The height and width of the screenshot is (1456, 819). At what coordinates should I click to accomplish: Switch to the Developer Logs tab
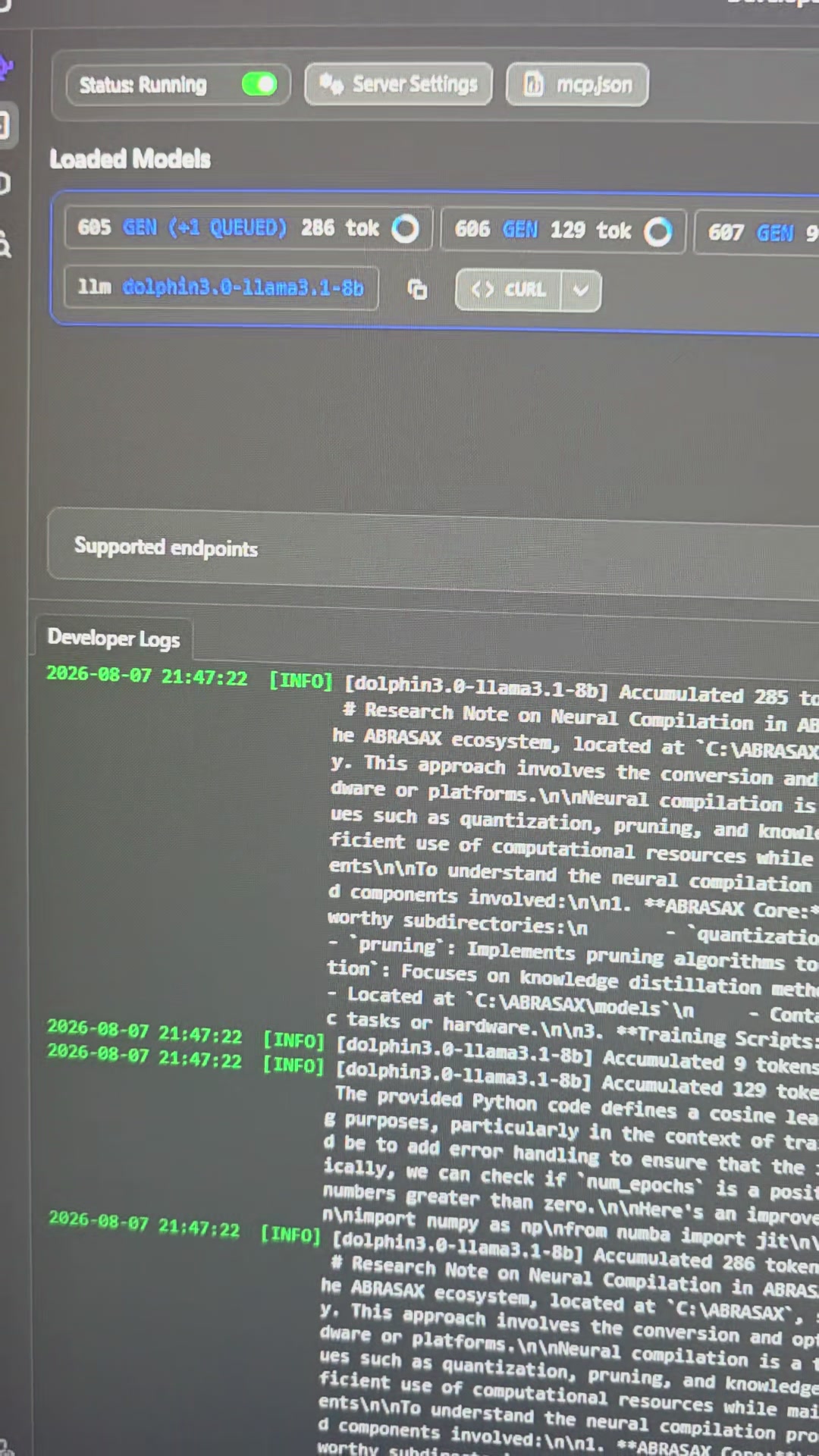(x=114, y=638)
